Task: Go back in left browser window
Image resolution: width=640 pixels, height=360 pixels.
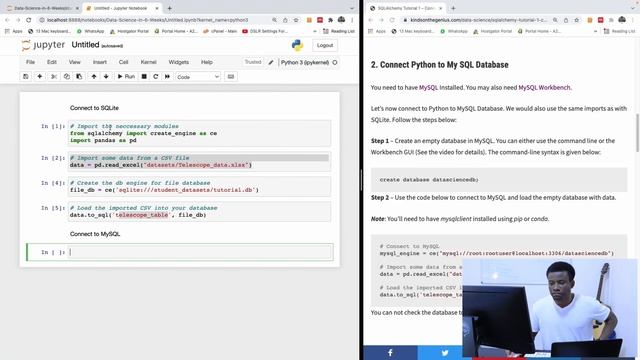Action: pos(7,20)
